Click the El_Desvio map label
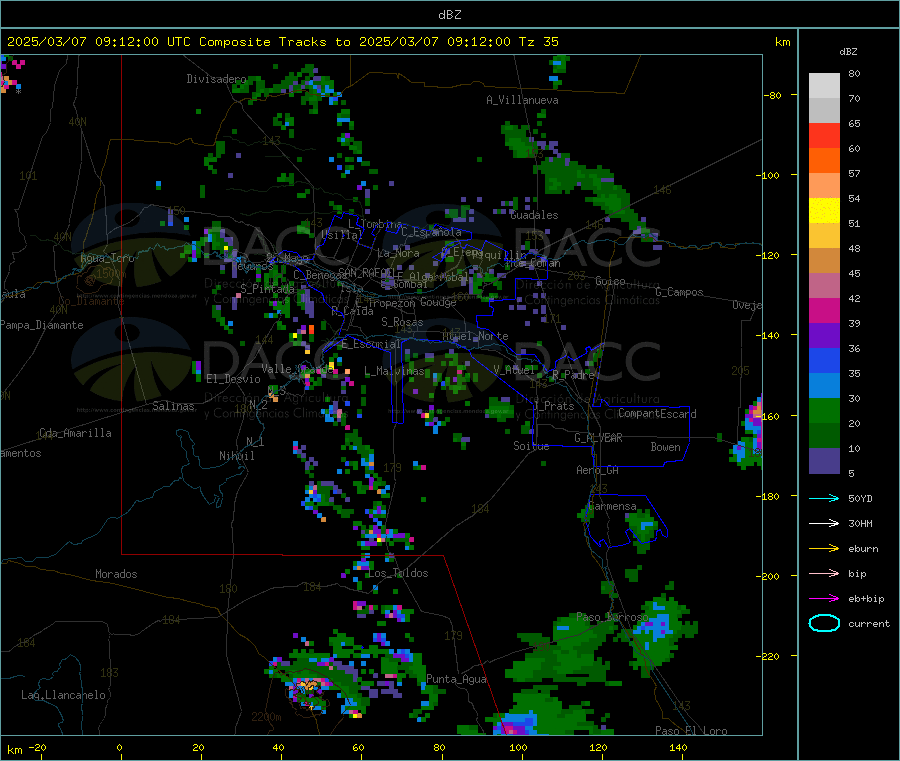900x761 pixels. [234, 379]
